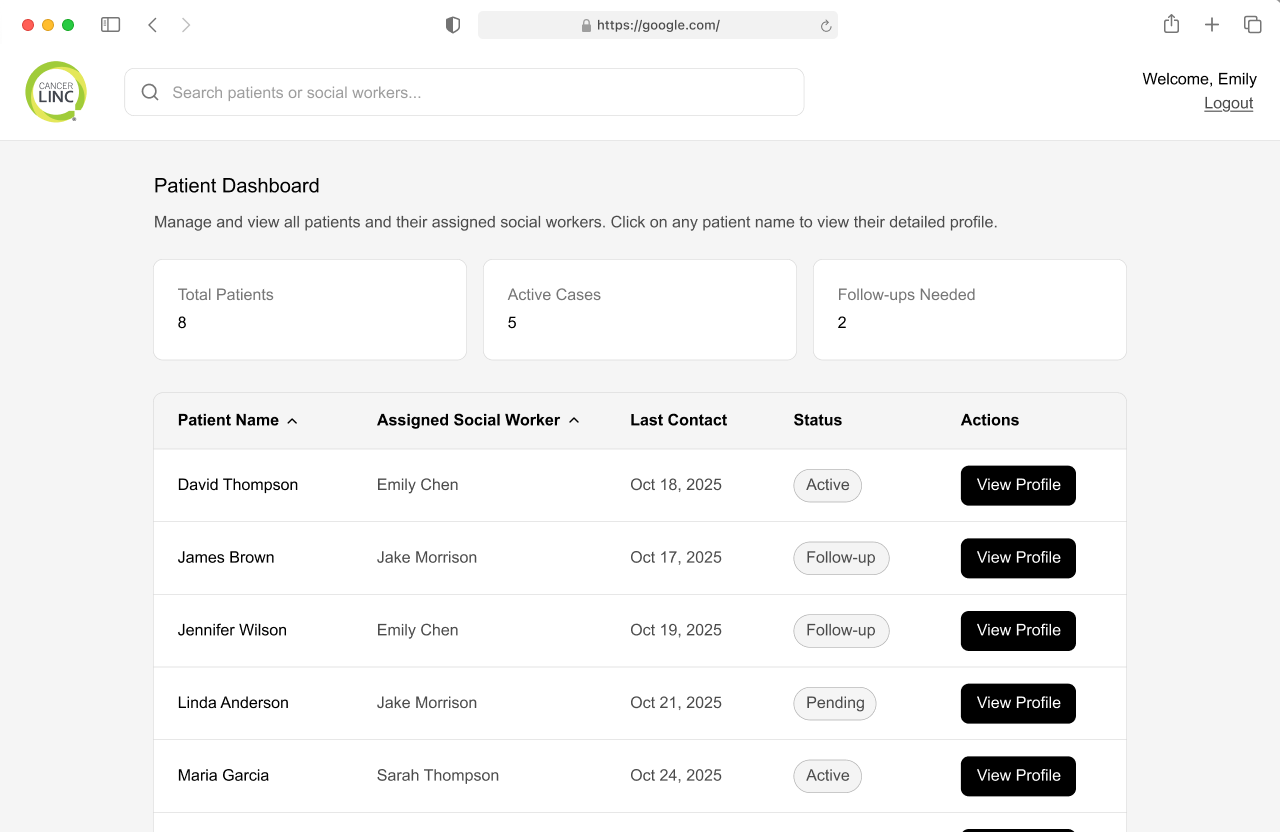Click the padlock icon in the address bar
The image size is (1280, 832).
pos(586,25)
